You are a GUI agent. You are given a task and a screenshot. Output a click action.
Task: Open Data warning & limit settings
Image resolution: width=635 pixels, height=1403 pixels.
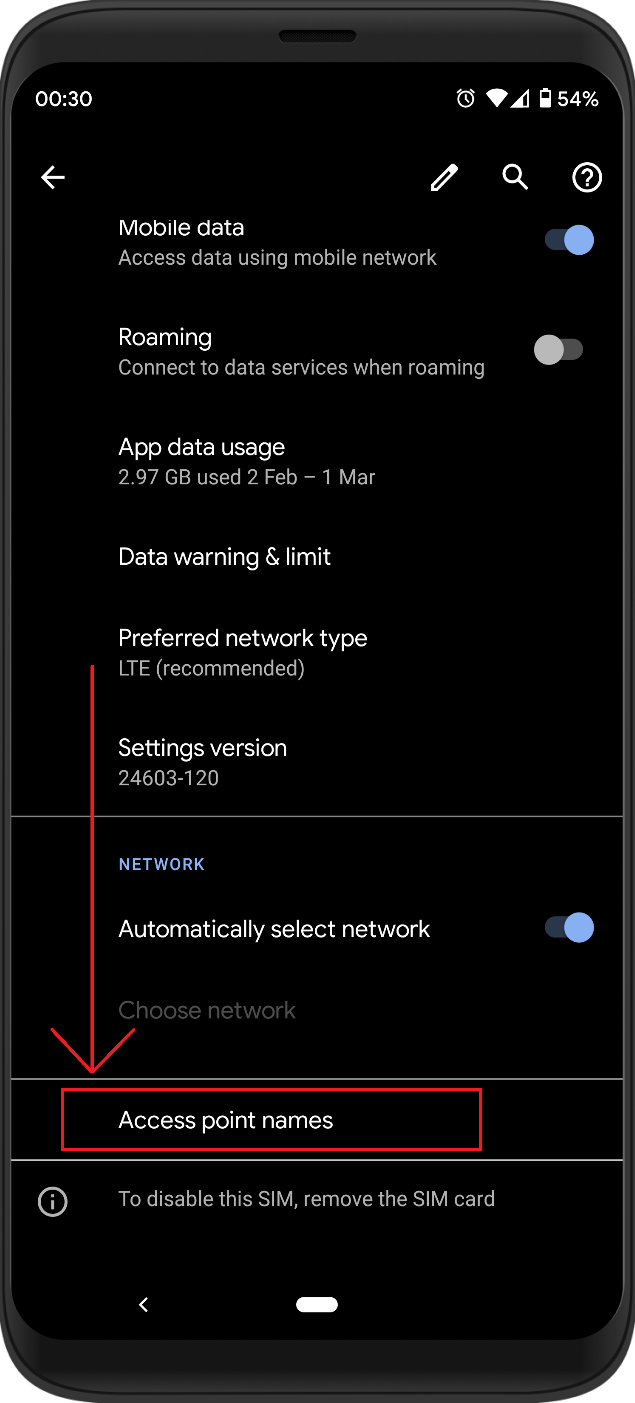[x=225, y=557]
